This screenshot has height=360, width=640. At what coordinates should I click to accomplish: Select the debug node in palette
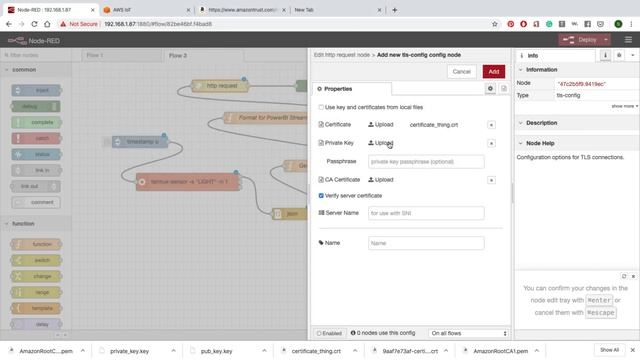[x=36, y=107]
